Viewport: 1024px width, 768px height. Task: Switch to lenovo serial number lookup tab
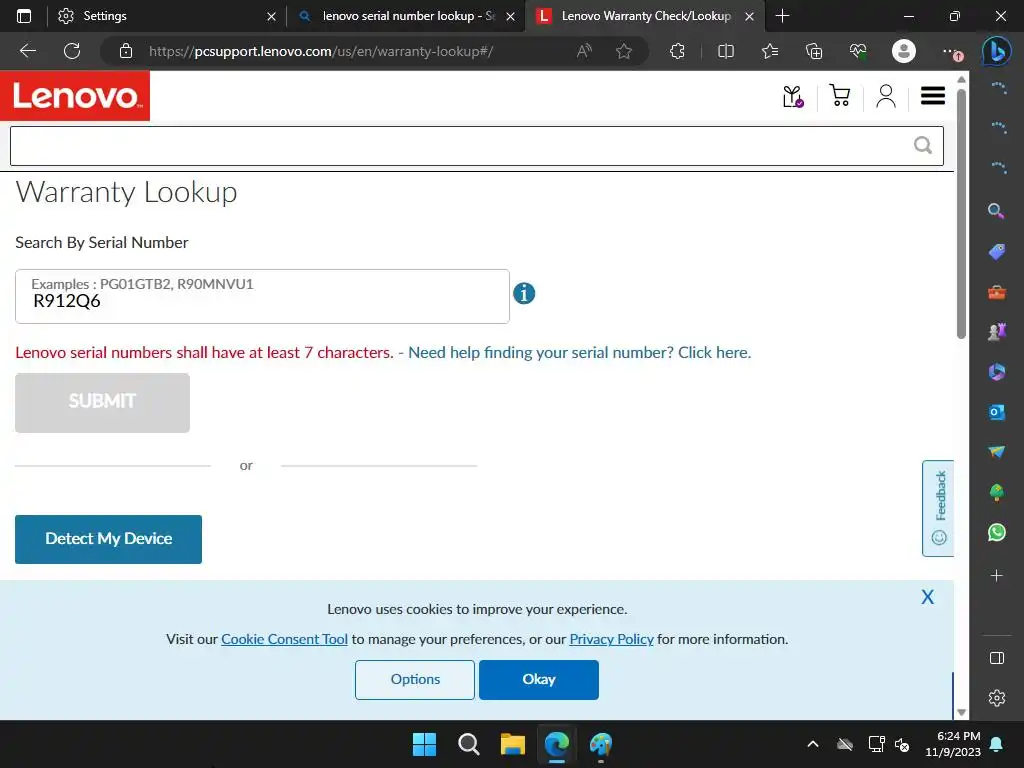406,16
